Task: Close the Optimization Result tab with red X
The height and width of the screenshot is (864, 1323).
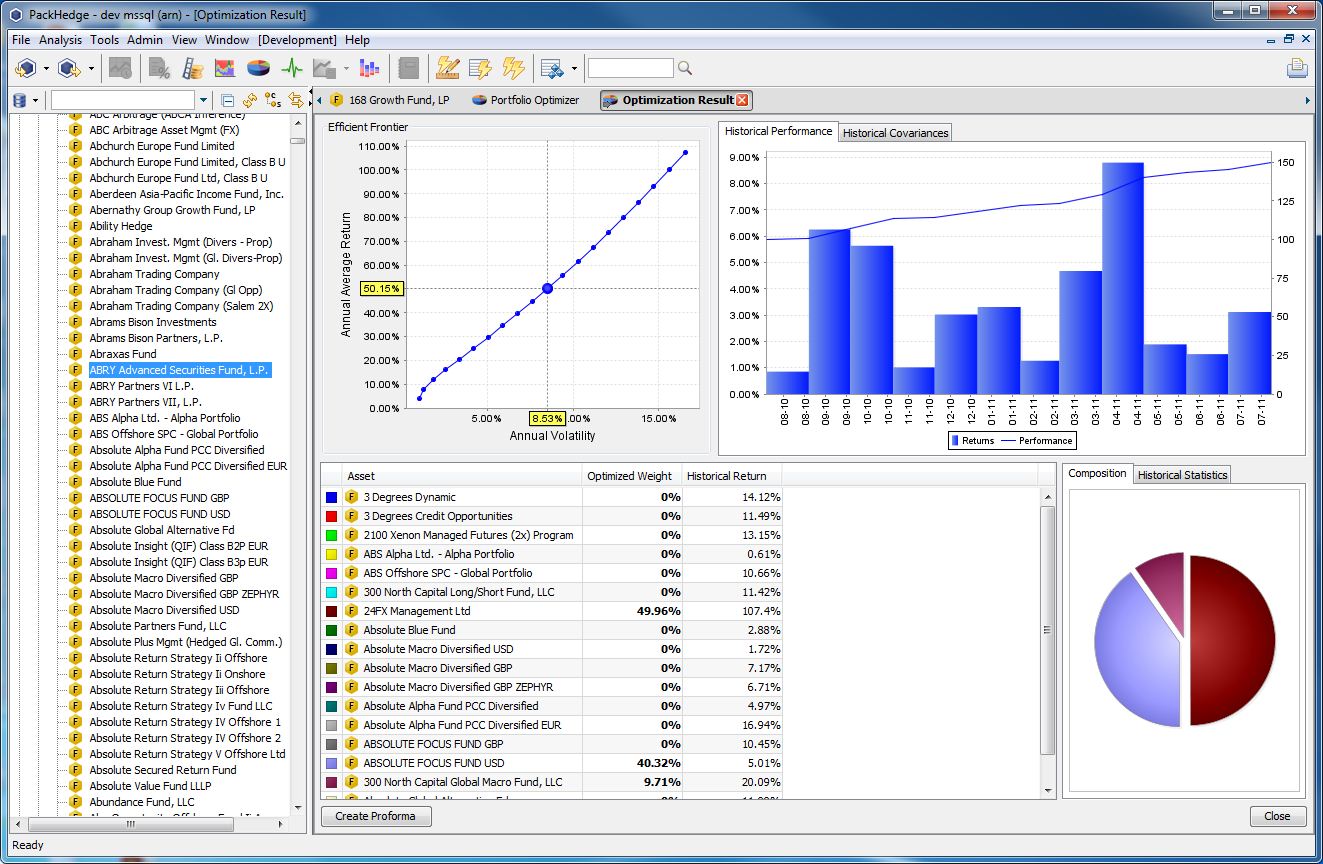Action: click(x=742, y=100)
